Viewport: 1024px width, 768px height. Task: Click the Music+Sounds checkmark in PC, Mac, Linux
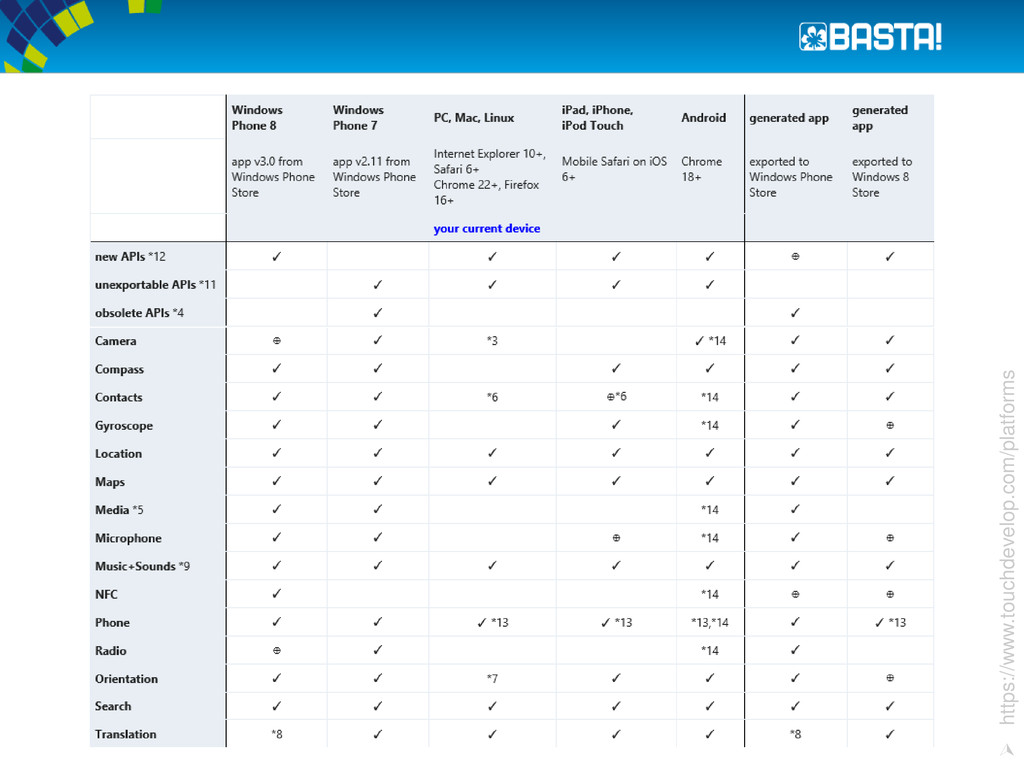coord(492,566)
